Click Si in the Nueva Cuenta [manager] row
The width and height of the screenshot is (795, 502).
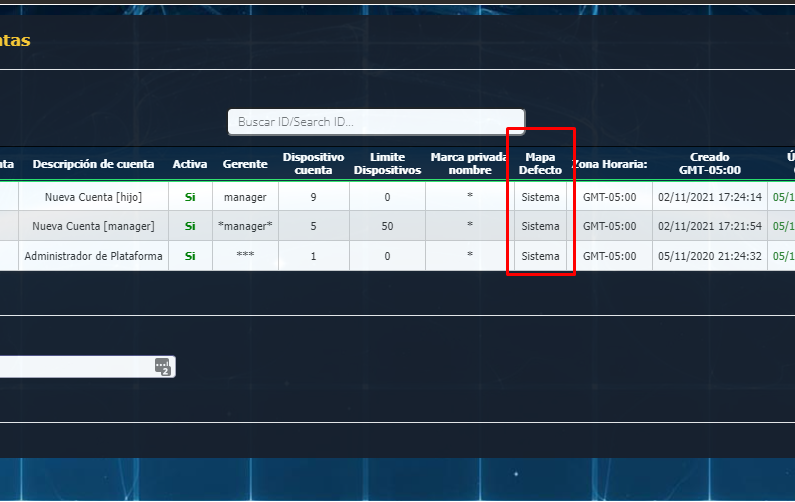(x=190, y=226)
